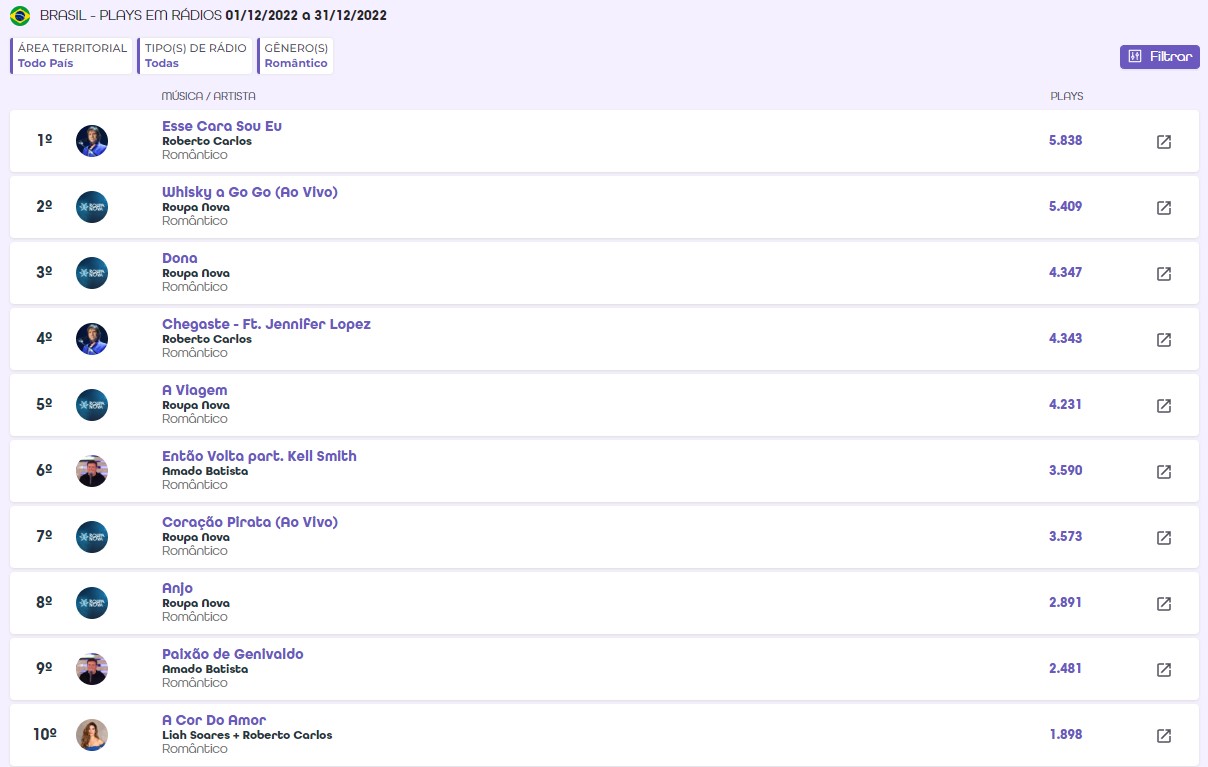1208x767 pixels.
Task: Open Gênero(s) filter Romântico
Action: (295, 56)
